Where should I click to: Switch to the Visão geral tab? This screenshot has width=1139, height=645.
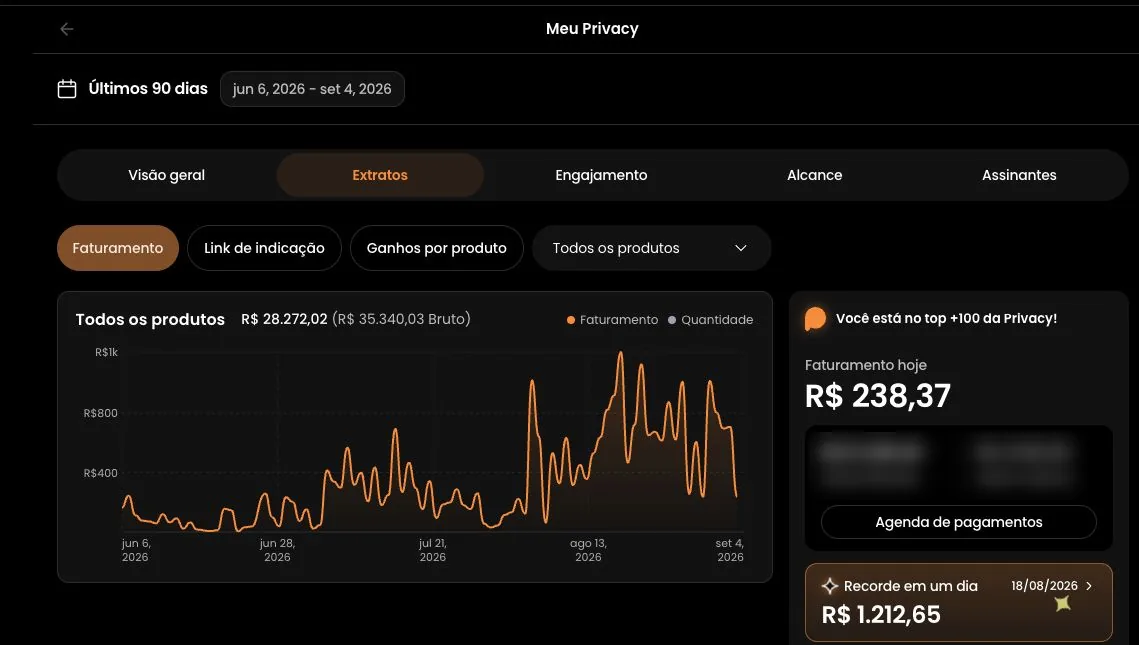166,175
